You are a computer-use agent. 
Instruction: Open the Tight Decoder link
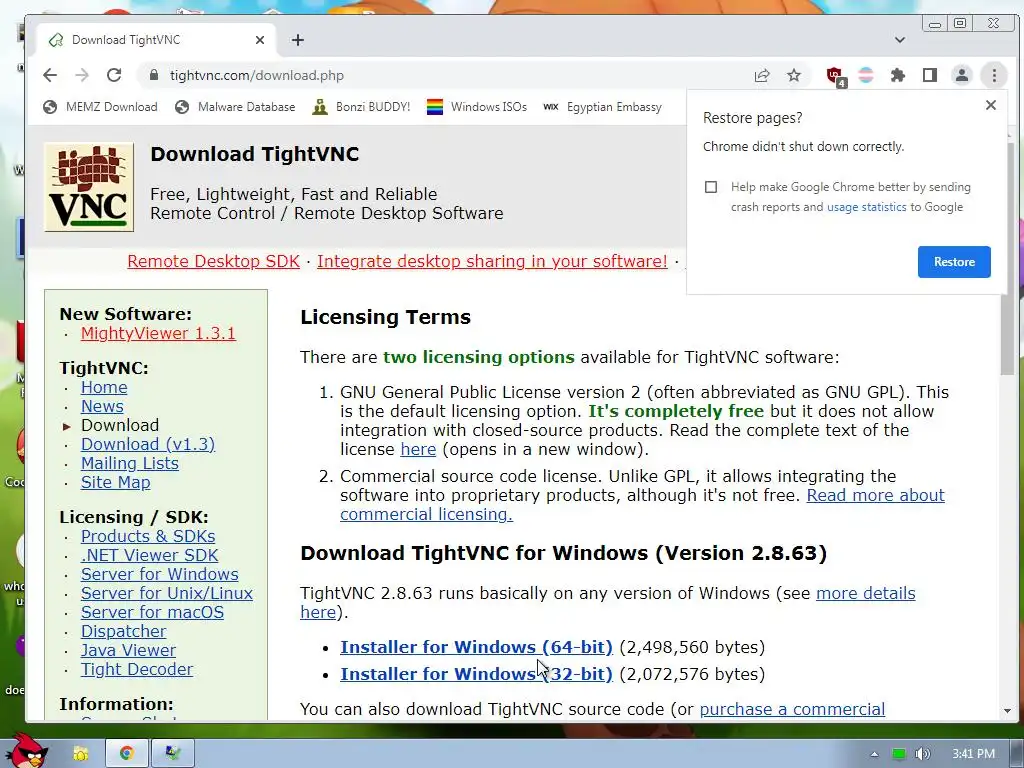137,669
